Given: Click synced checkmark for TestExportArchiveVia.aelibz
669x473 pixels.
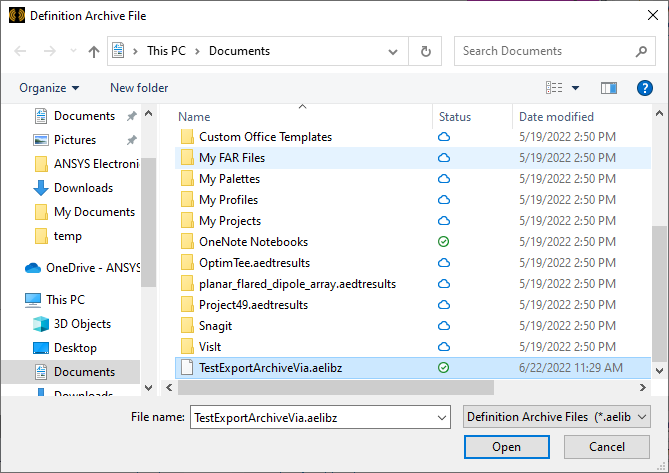Looking at the screenshot, I should click(x=444, y=368).
